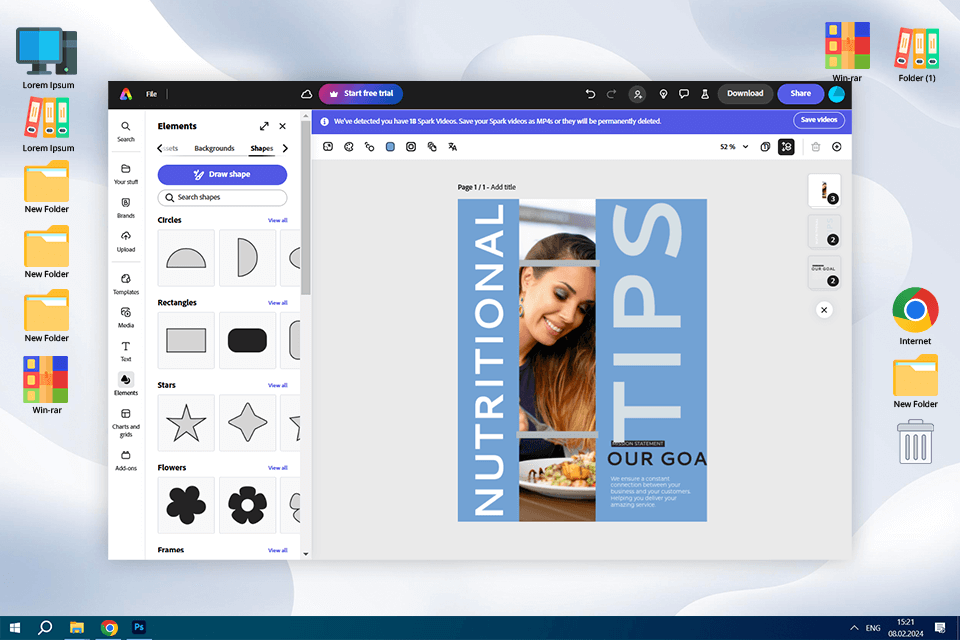Click the Search shapes input field
The image size is (960, 640).
222,197
